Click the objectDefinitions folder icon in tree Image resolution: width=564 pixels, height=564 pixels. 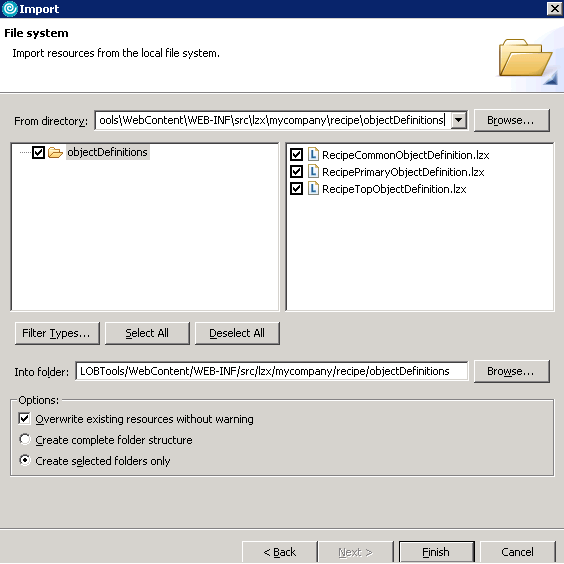(55, 153)
